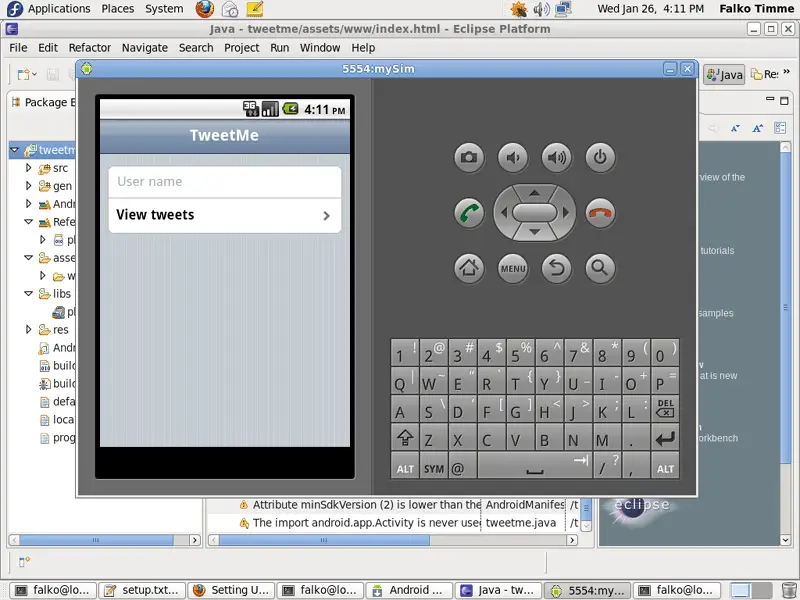Click the D-pad down arrow
Viewport: 800px width, 600px height.
[x=534, y=232]
